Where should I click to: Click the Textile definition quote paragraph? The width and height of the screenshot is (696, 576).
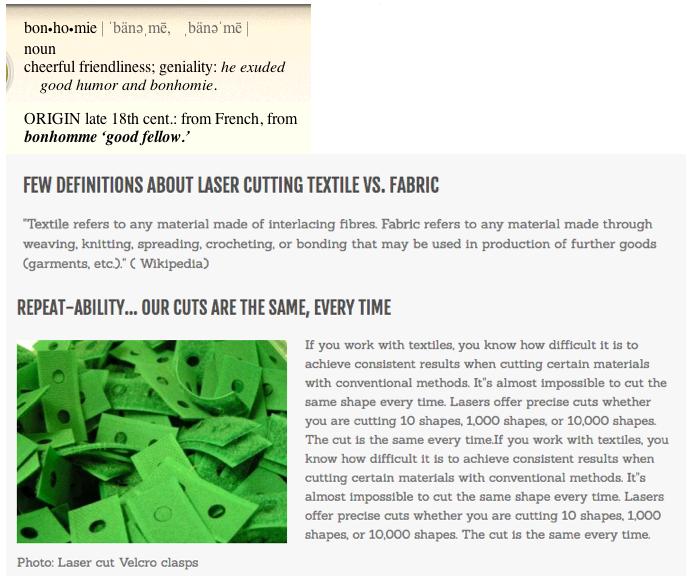[x=340, y=244]
